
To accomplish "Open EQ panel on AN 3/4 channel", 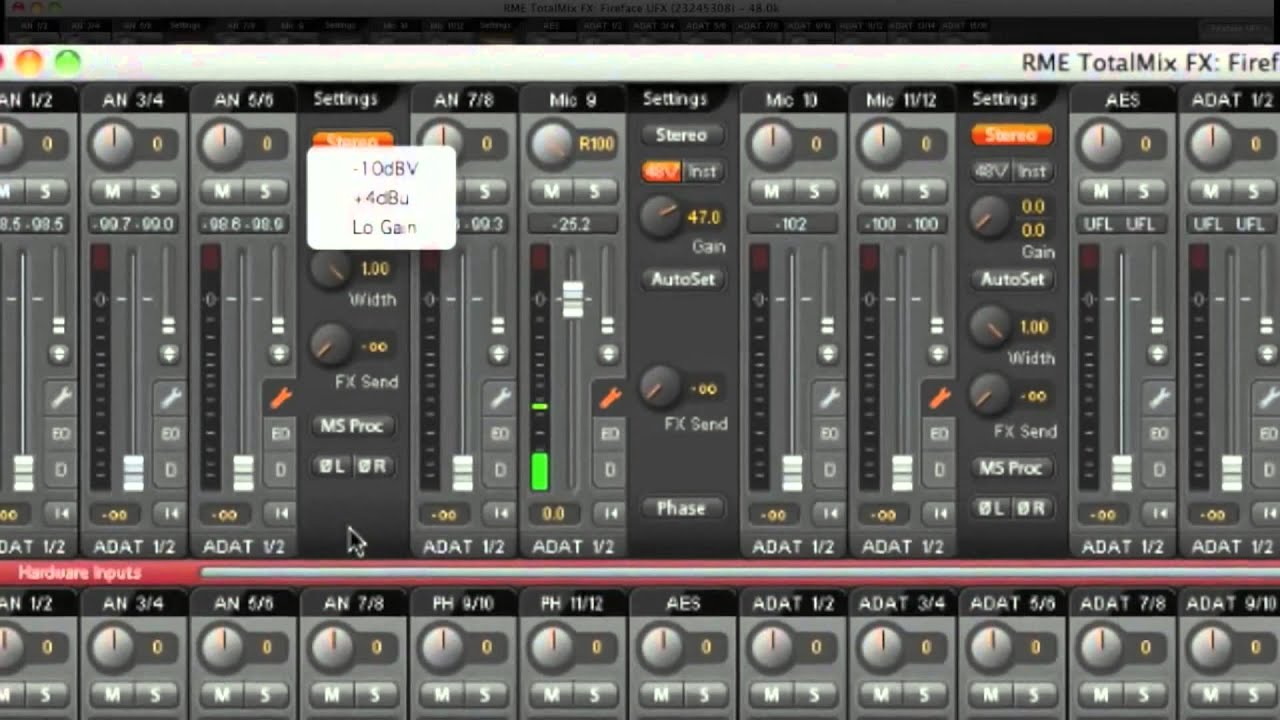I will [x=171, y=434].
